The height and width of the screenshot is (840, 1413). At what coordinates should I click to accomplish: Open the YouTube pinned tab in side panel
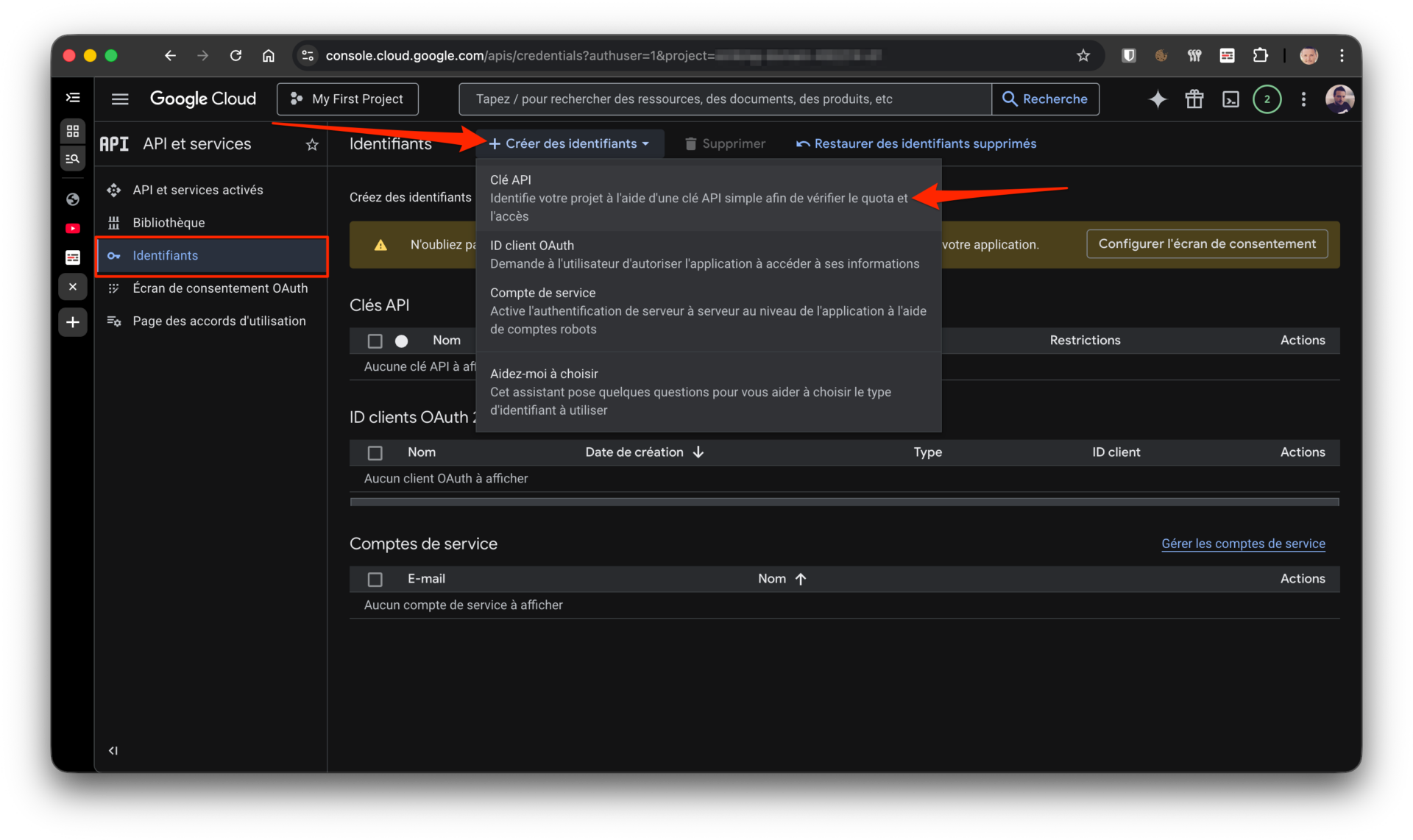(73, 228)
